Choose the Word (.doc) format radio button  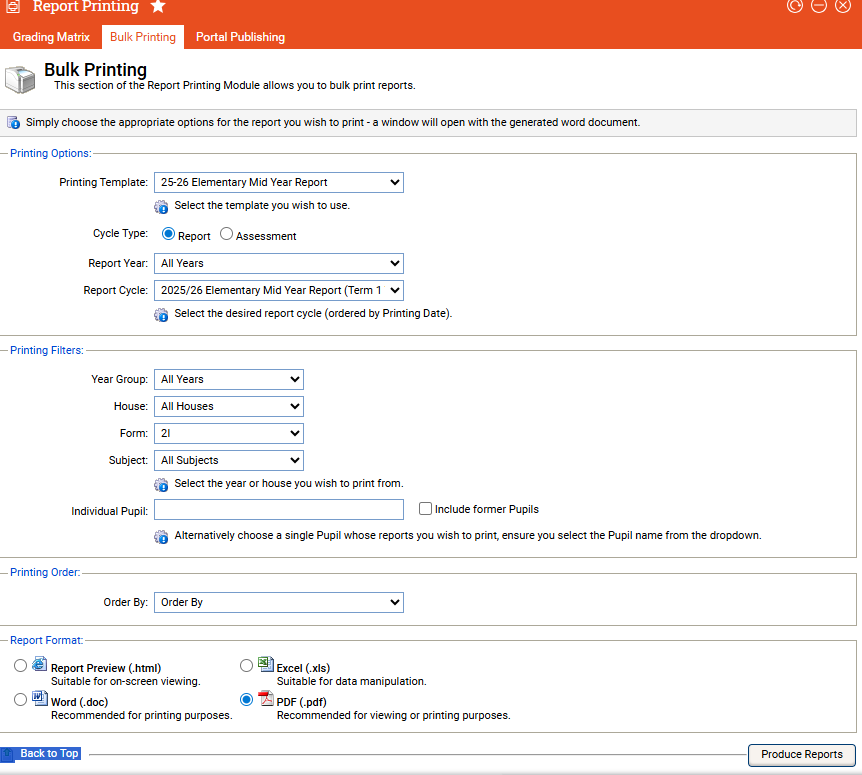21,700
